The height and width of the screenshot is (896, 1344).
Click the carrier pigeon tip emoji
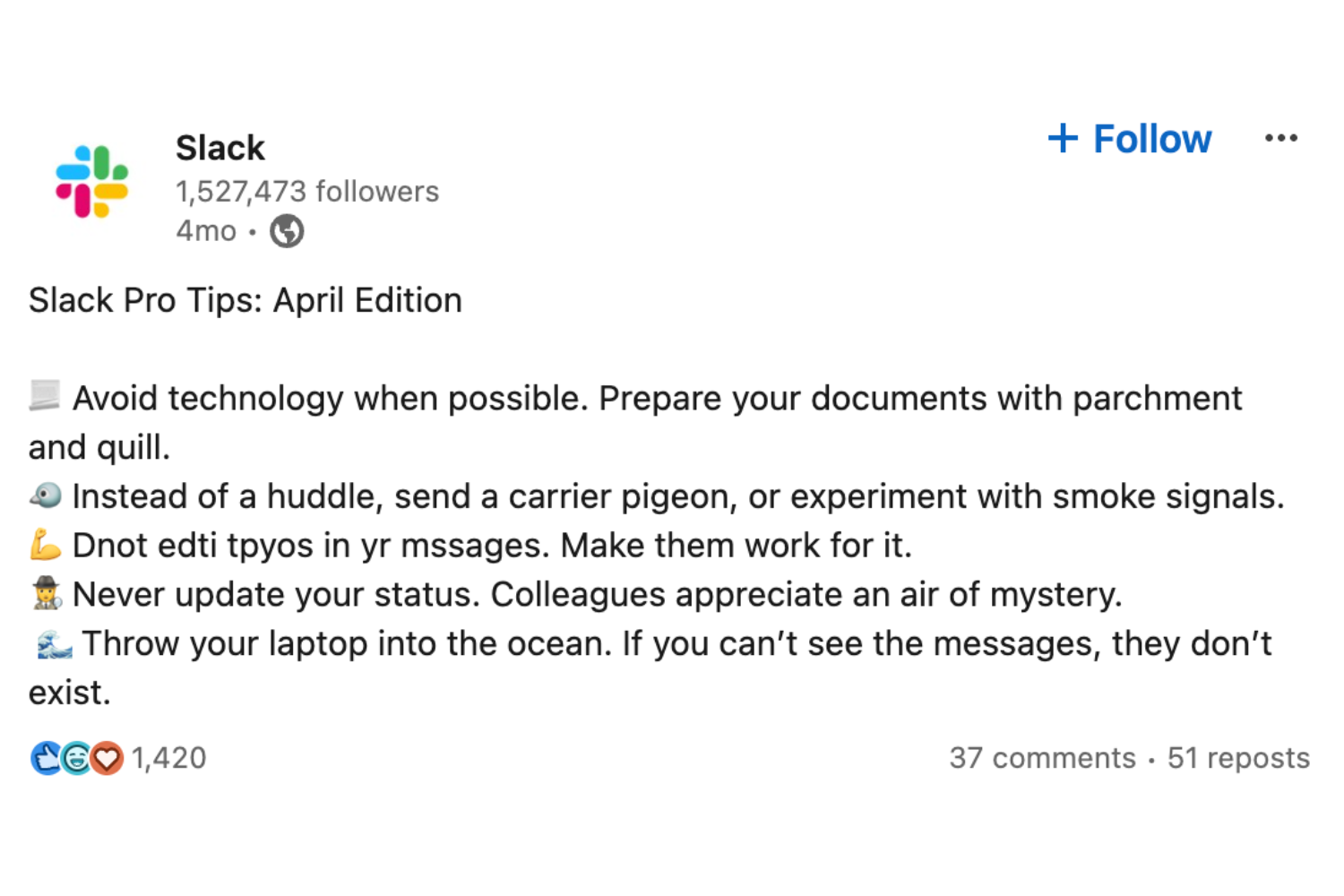pos(43,495)
